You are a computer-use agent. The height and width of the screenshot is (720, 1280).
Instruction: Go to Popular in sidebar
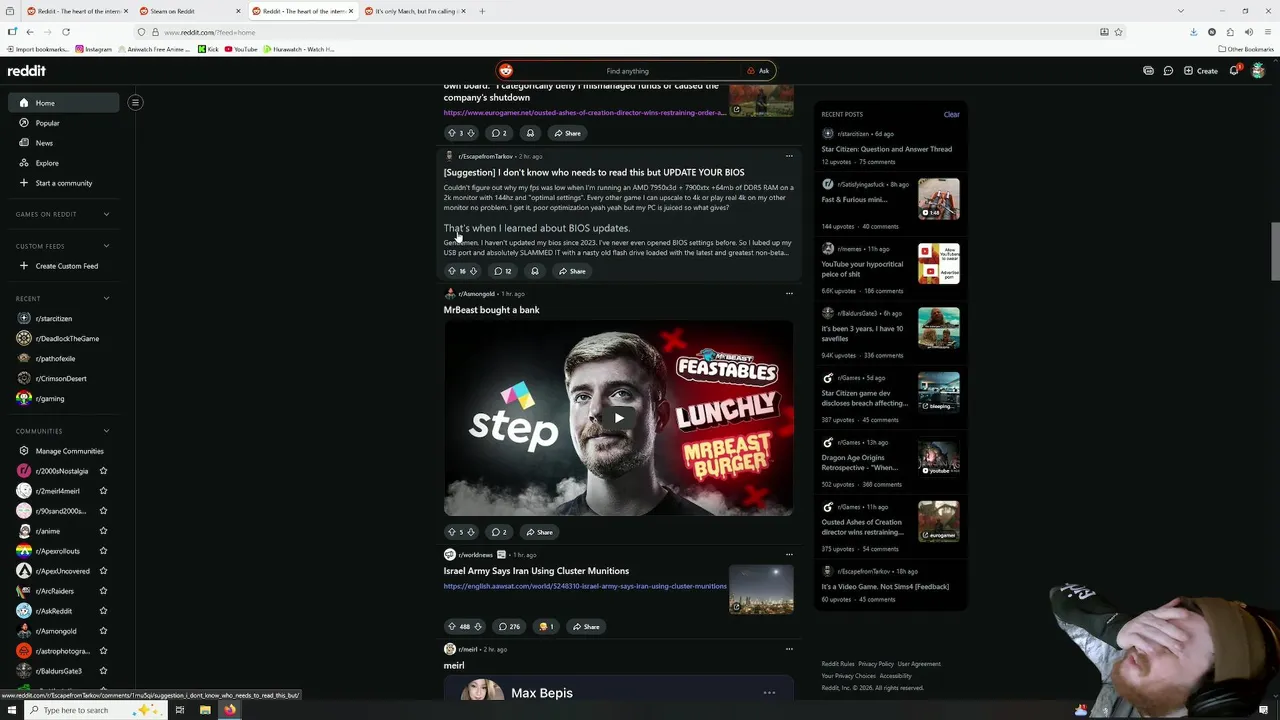(63, 123)
